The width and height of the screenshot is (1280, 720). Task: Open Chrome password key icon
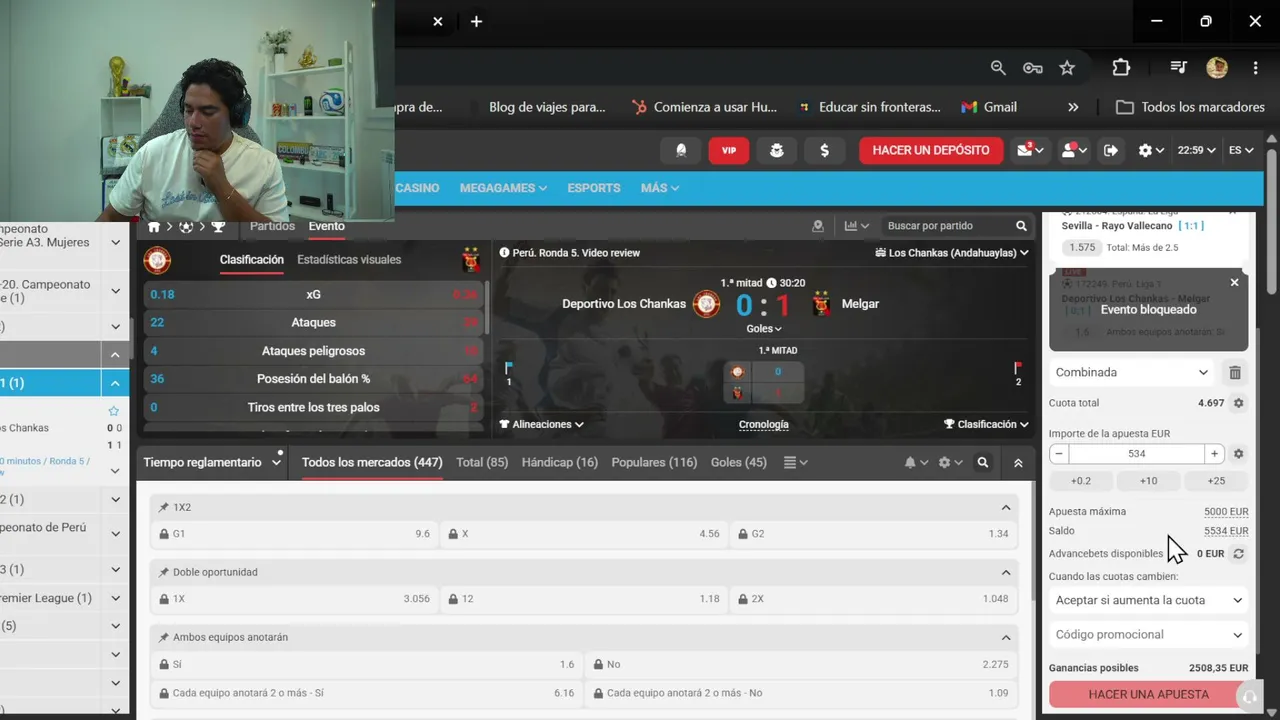click(1033, 68)
